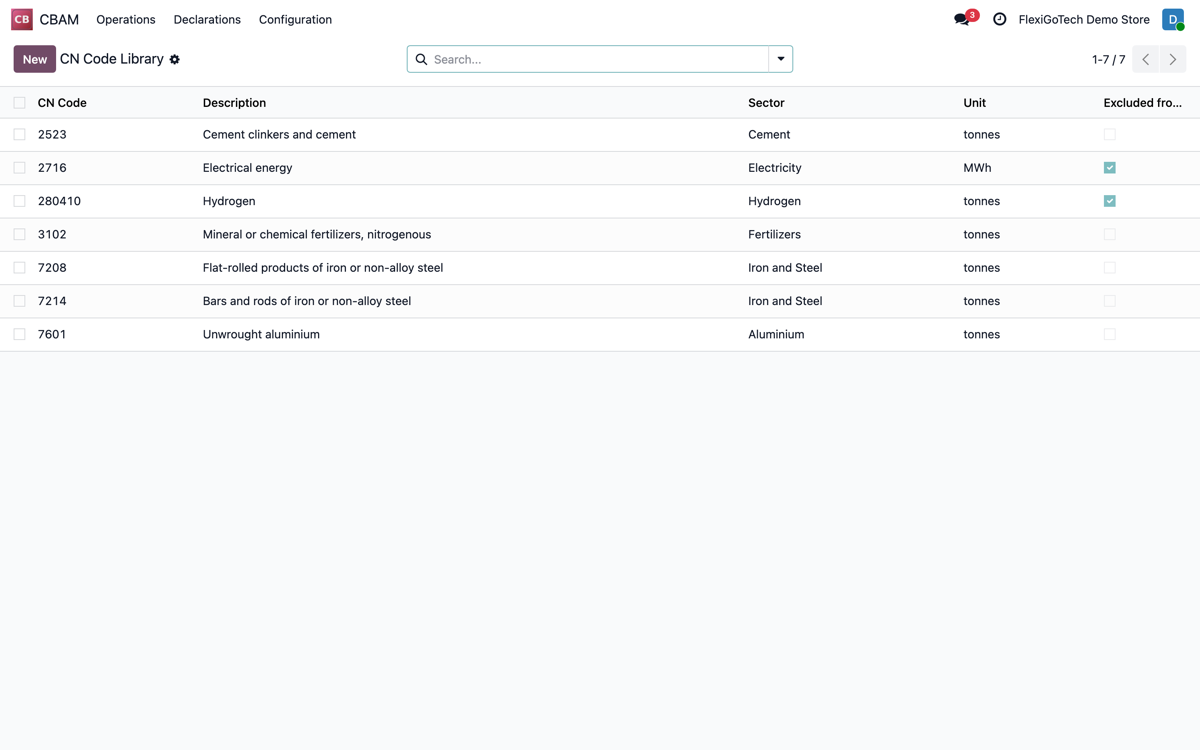
Task: Toggle the Excluded checkbox for Hydrogen
Action: pos(1110,201)
